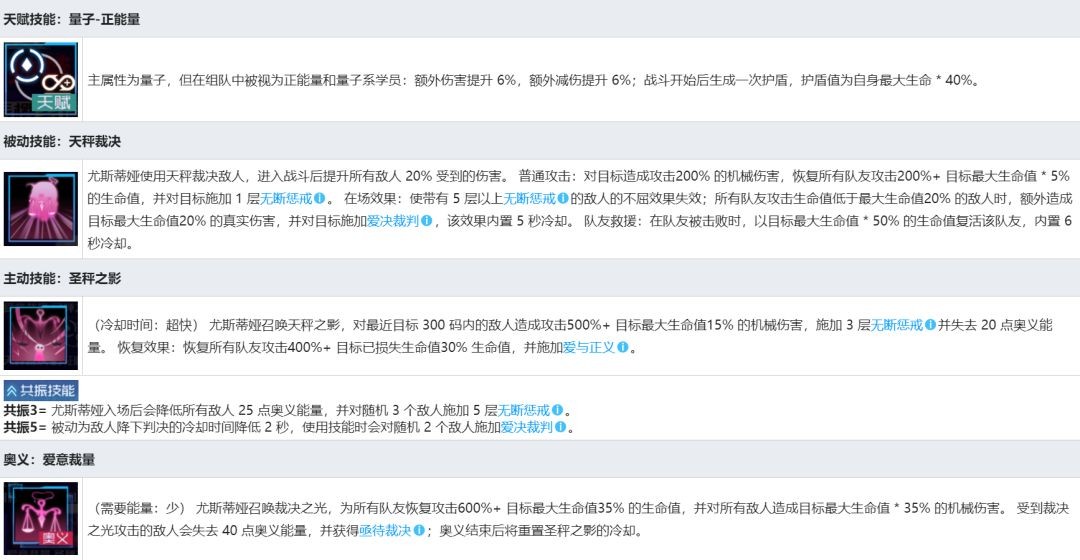Open 爱决裁判 link in 共振5 row

(526, 427)
